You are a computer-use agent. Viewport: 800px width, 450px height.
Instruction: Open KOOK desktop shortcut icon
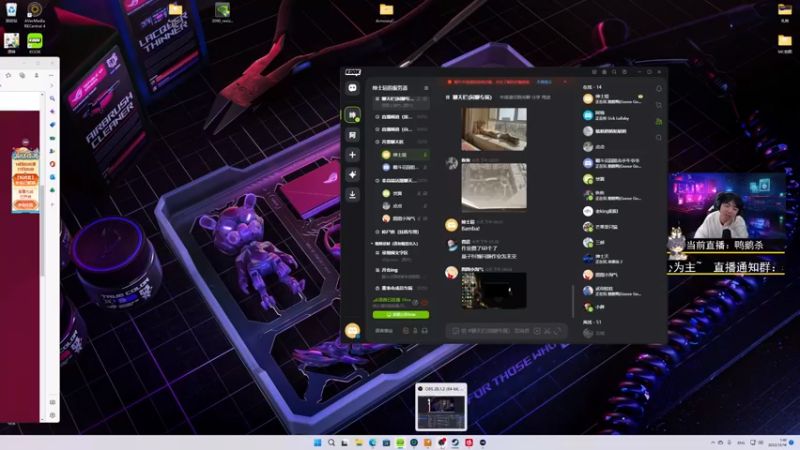35,43
